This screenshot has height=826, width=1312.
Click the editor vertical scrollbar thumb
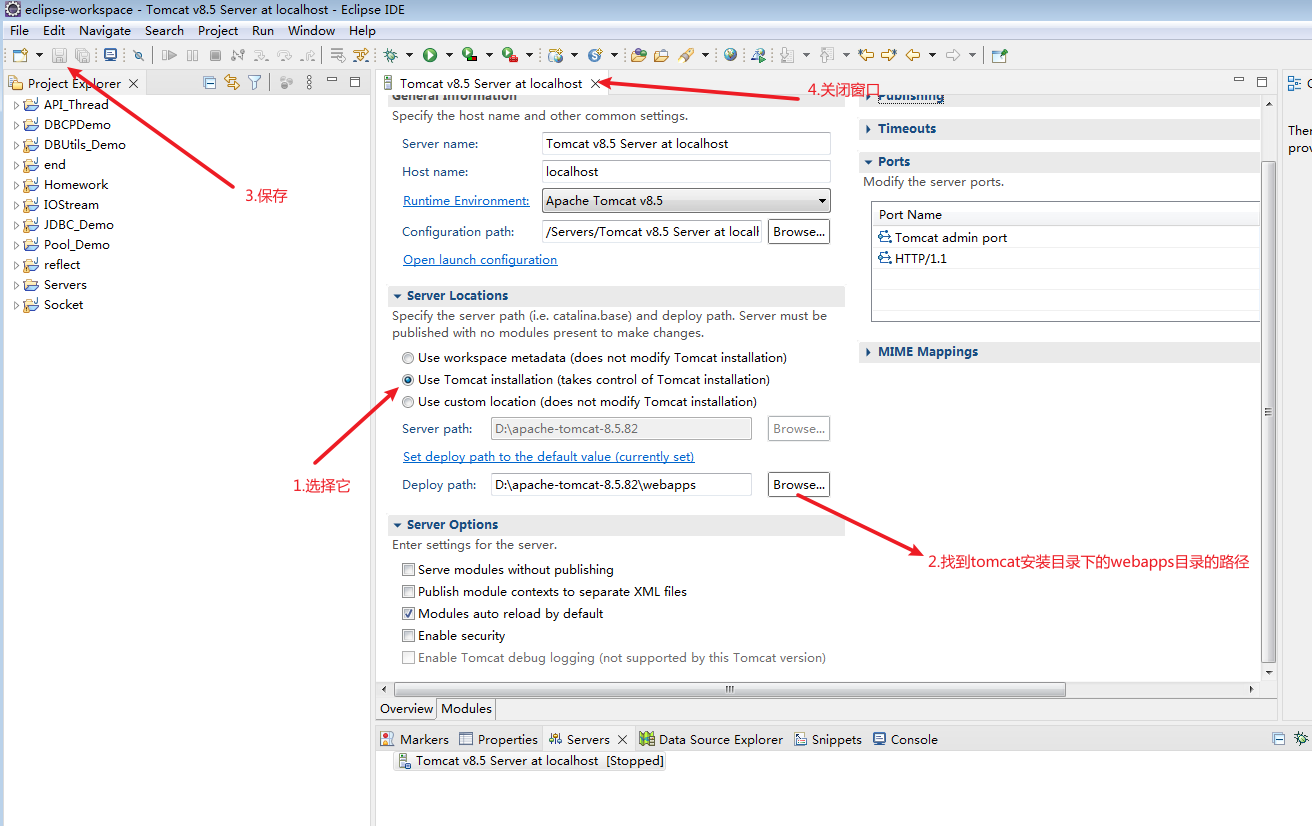point(1269,411)
